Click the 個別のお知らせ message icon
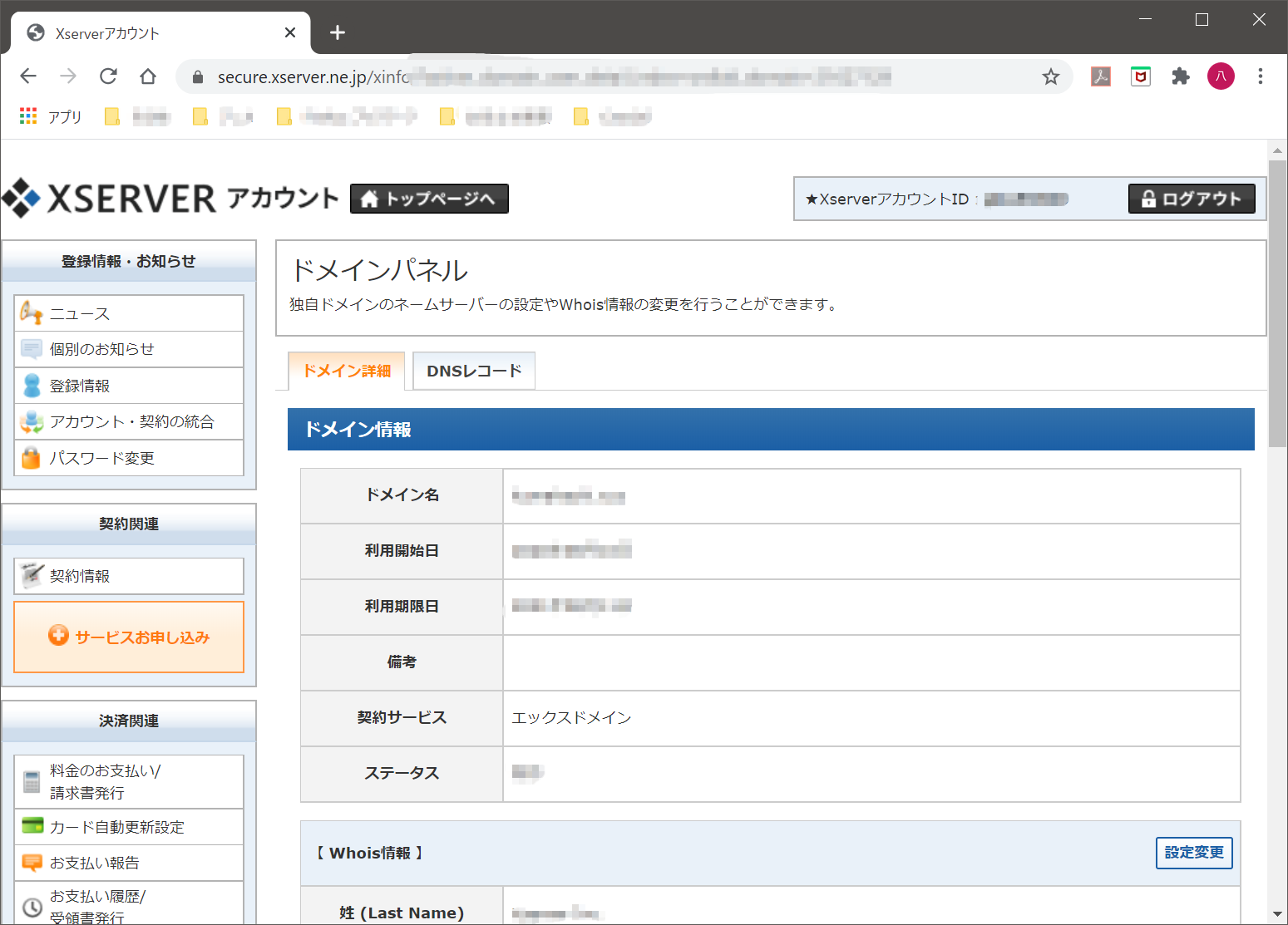 click(32, 349)
